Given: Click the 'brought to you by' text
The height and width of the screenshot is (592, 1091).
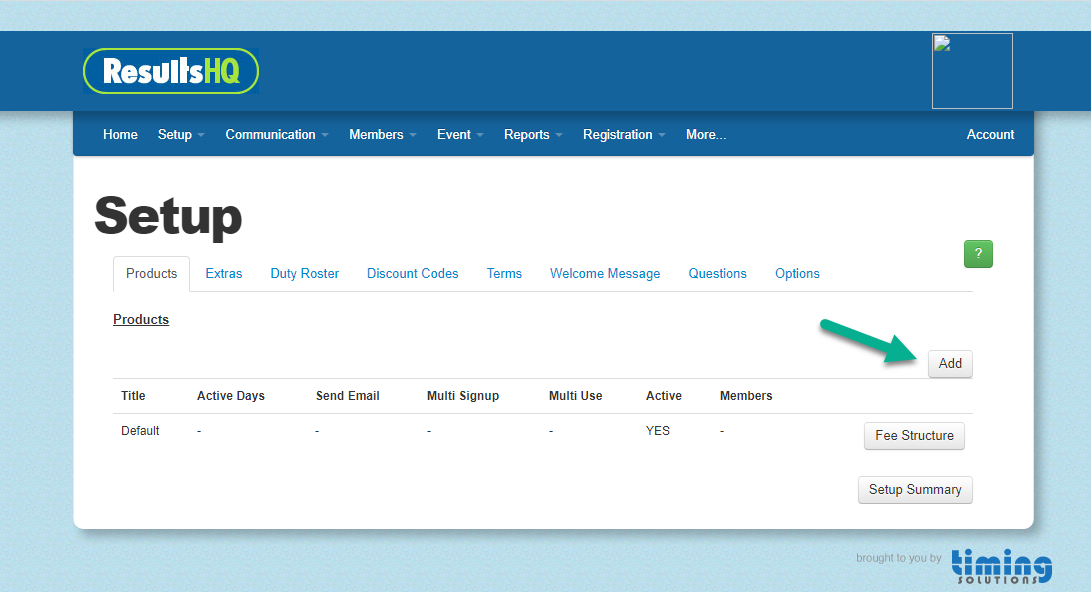Looking at the screenshot, I should click(x=898, y=558).
